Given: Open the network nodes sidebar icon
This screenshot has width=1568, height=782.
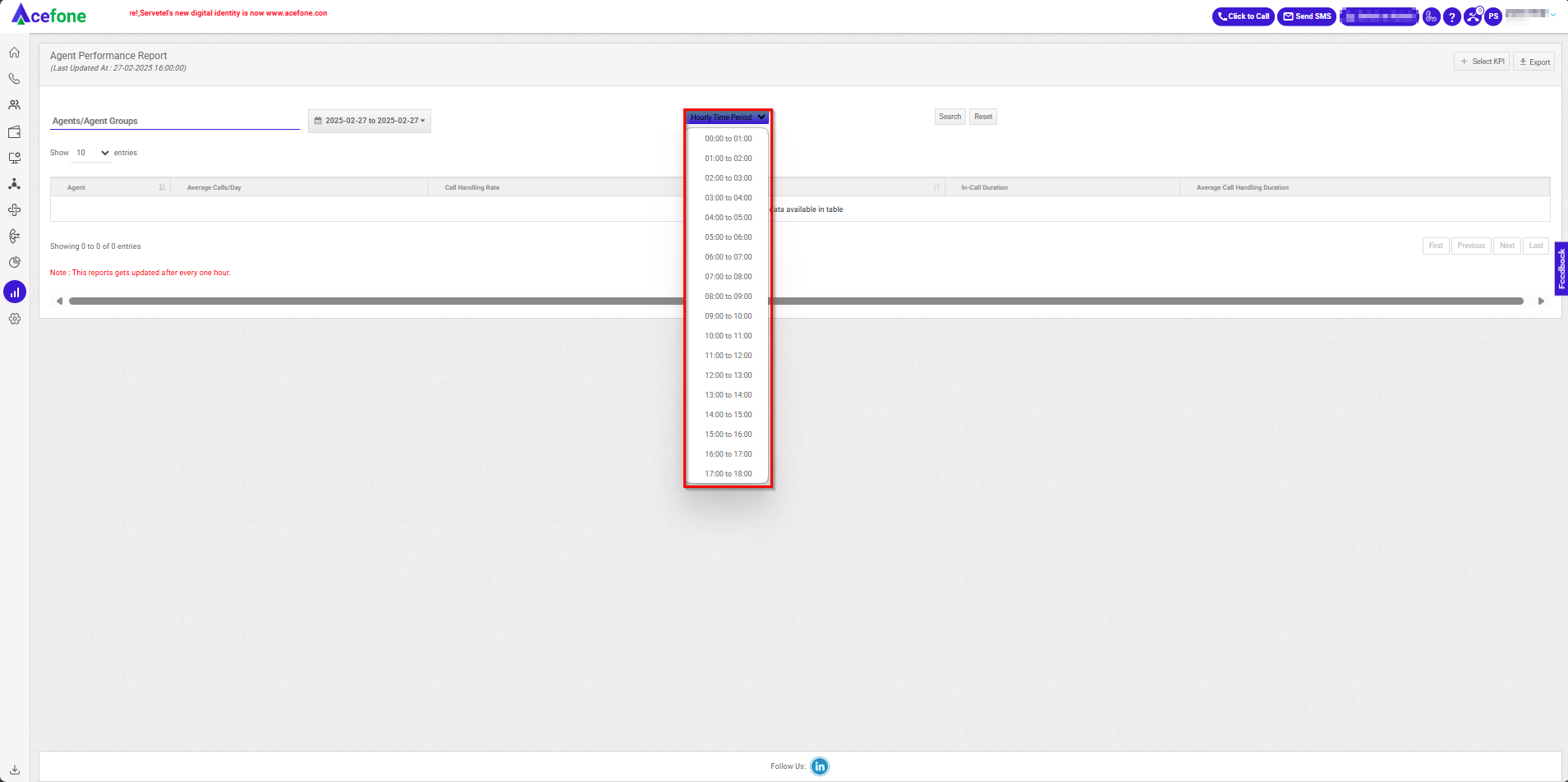Looking at the screenshot, I should tap(14, 184).
